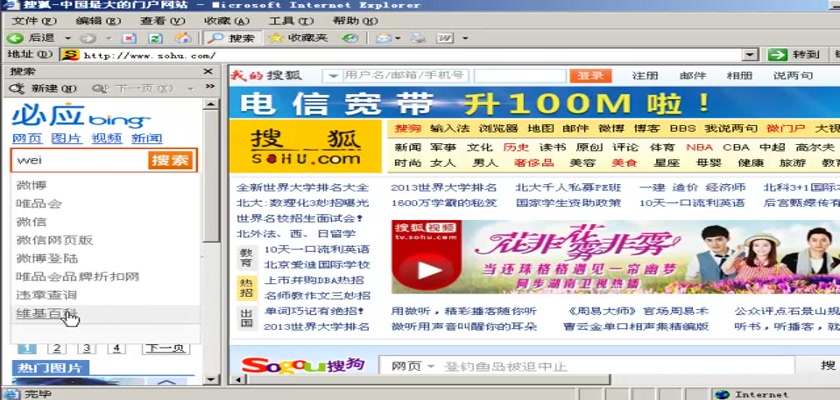Viewport: 840px width, 400px height.
Task: Click the 转到 Go button
Action: click(x=794, y=55)
